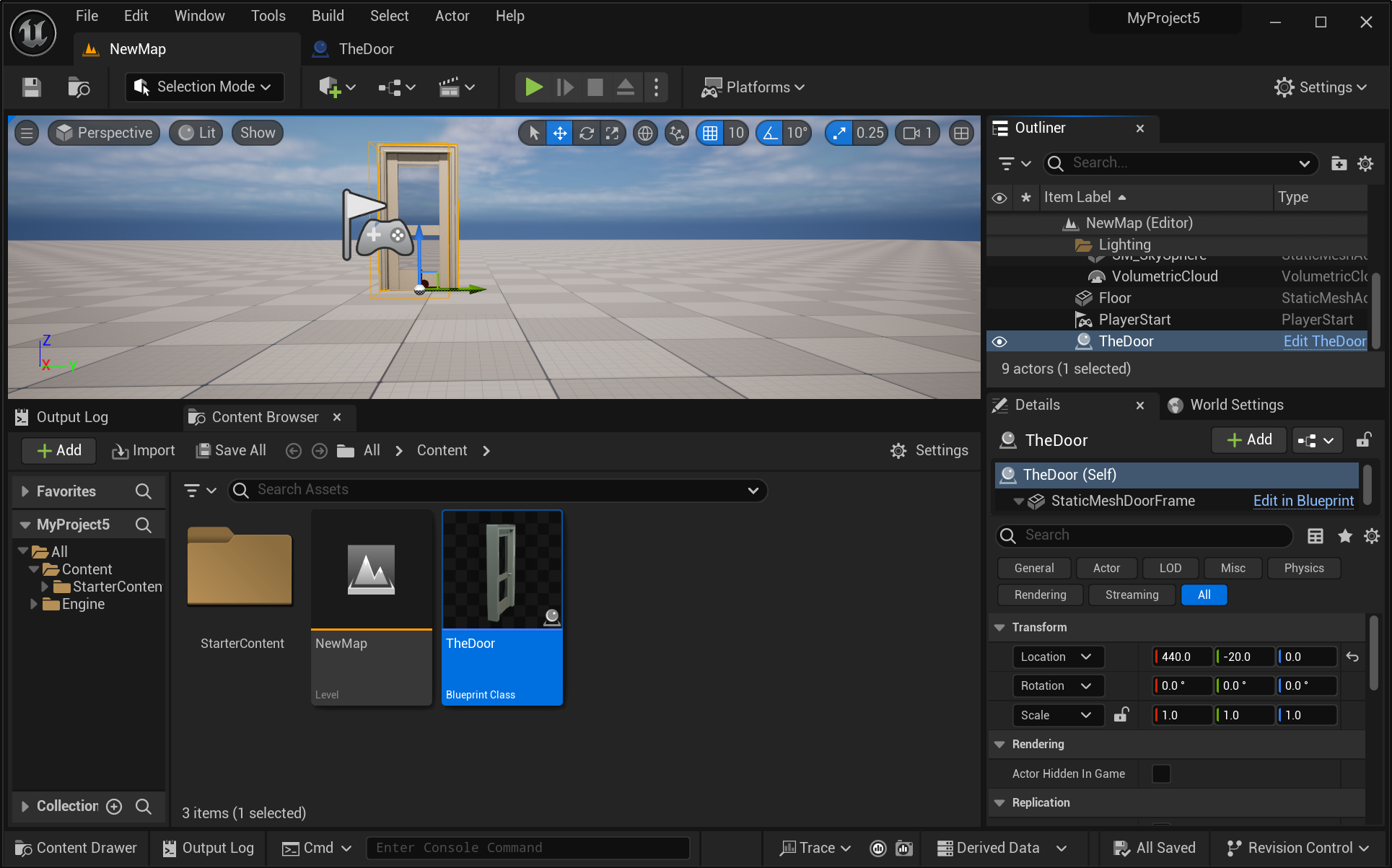The height and width of the screenshot is (868, 1392).
Task: Select TheDoor Blueprint Class thumbnail
Action: [502, 608]
